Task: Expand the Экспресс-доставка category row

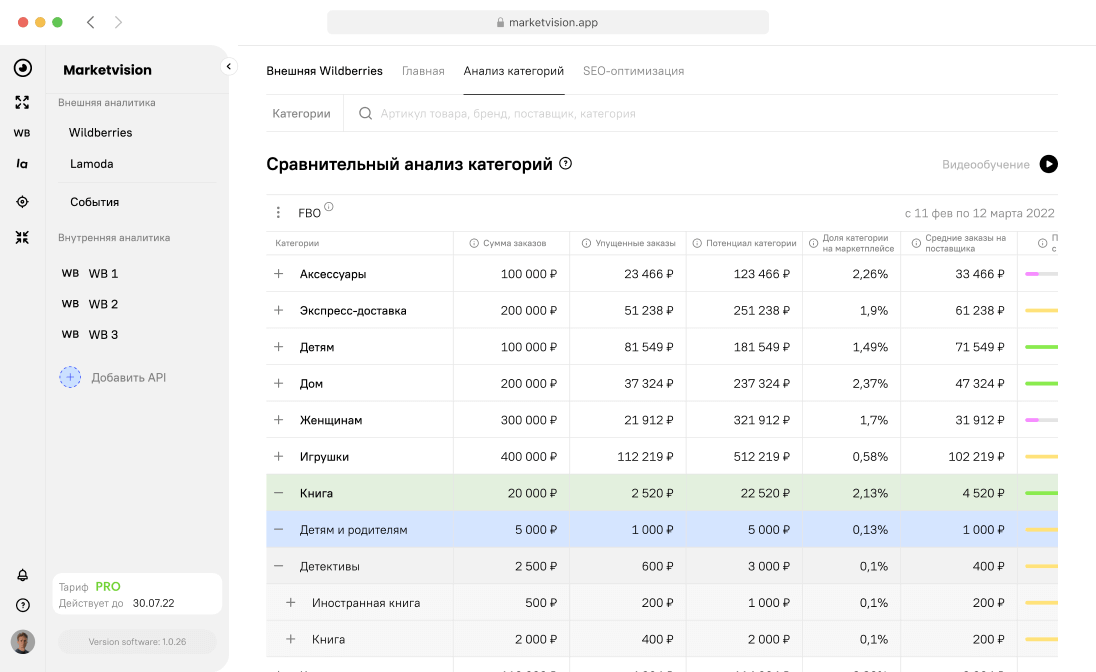Action: click(278, 310)
